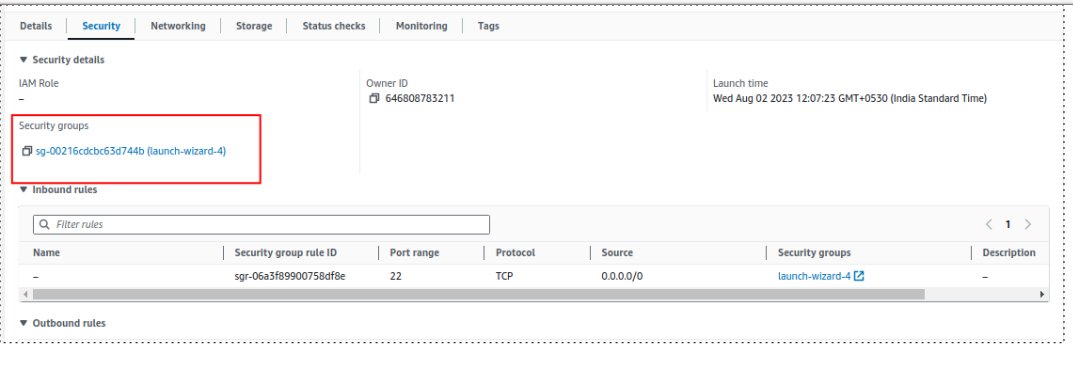The height and width of the screenshot is (381, 1073).
Task: View the Status checks tab
Action: pyautogui.click(x=334, y=26)
